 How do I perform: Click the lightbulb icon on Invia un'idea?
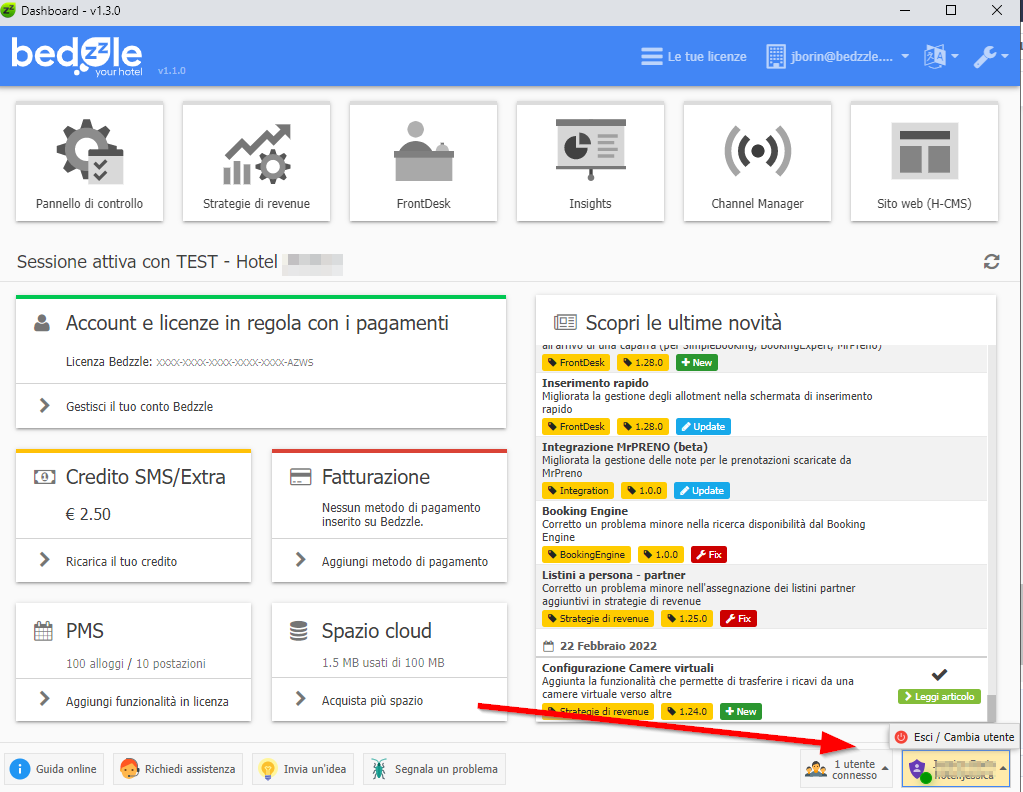coord(267,769)
